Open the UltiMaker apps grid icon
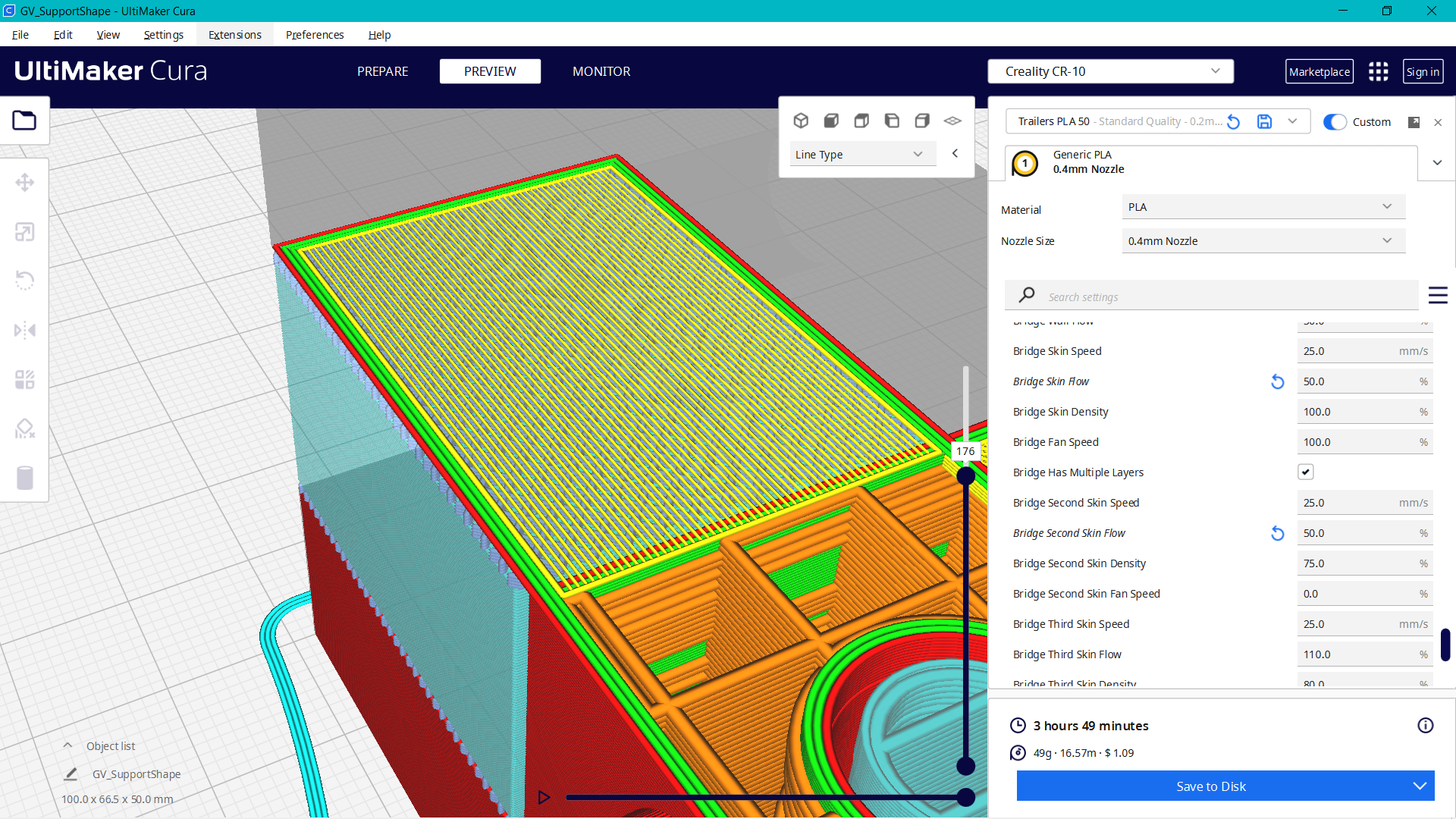Screen dimensions: 1456x819 pyautogui.click(x=1378, y=71)
